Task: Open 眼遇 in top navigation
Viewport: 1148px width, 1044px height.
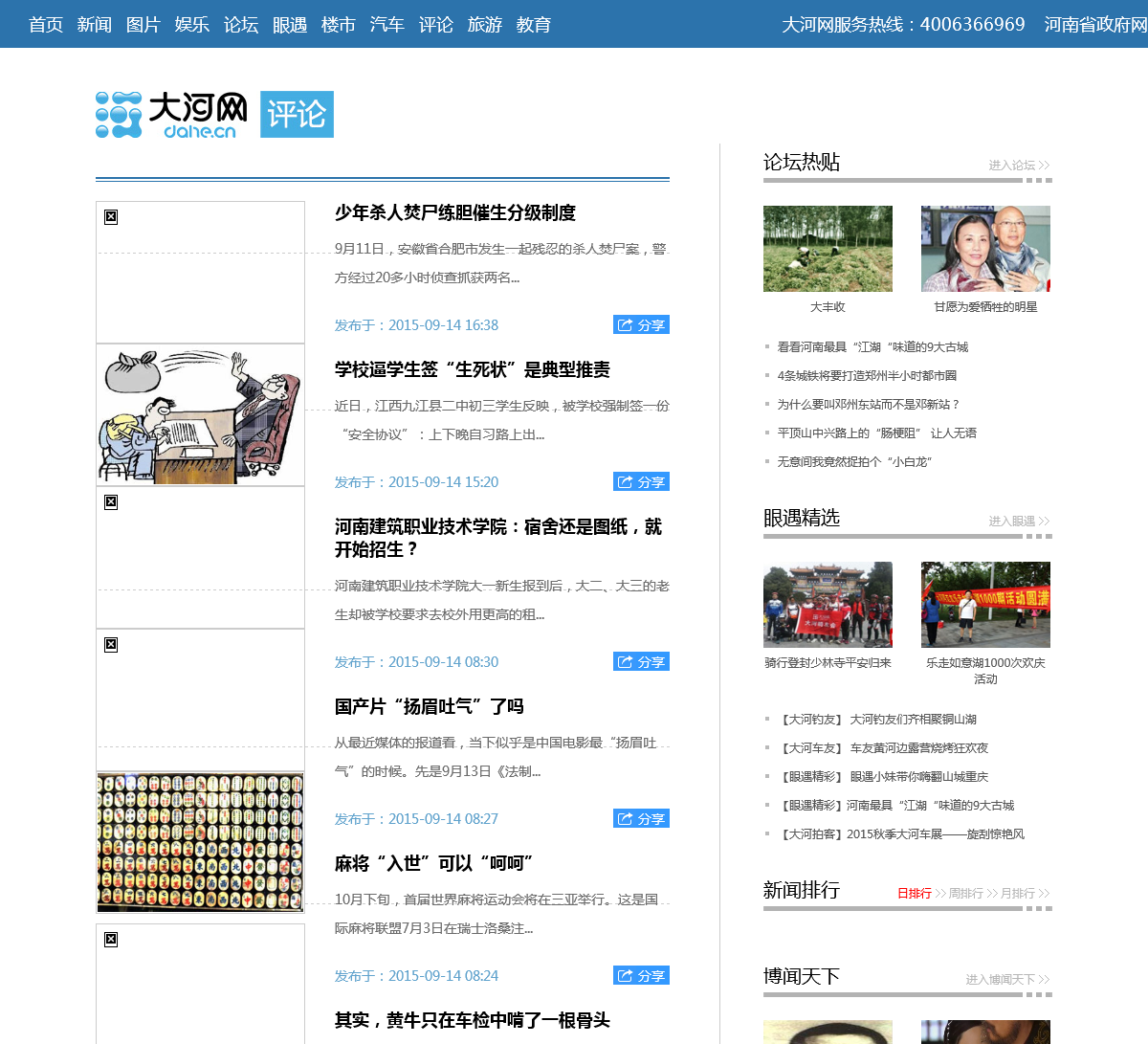Action: tap(290, 25)
